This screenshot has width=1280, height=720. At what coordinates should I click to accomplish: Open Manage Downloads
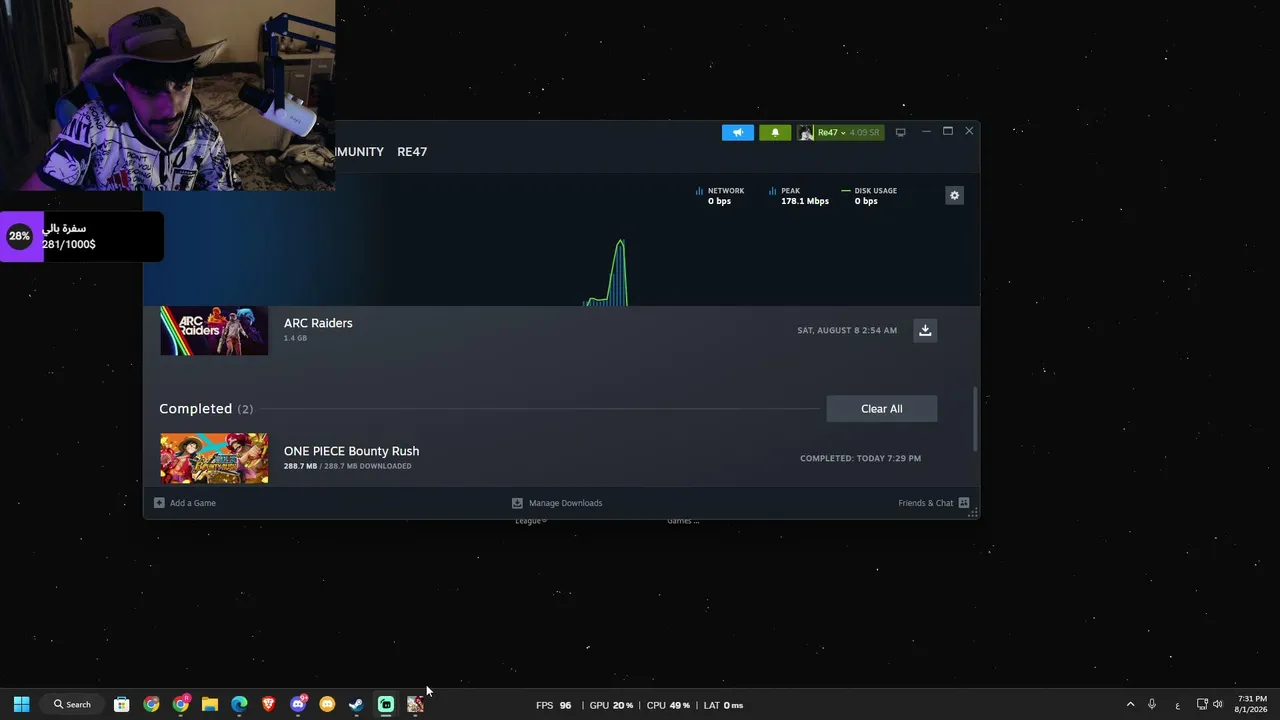(x=557, y=503)
